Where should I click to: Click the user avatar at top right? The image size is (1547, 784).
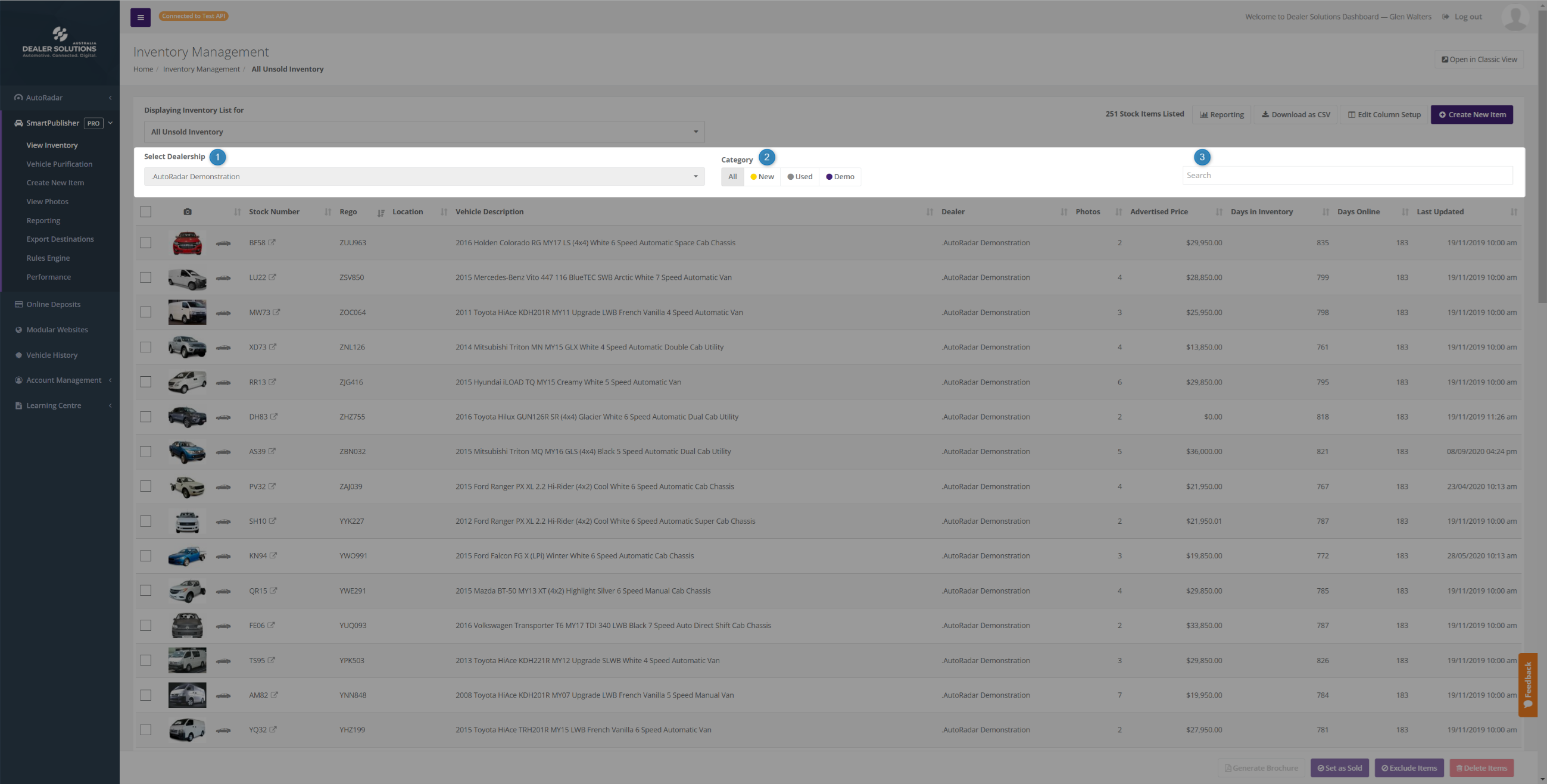click(x=1515, y=17)
